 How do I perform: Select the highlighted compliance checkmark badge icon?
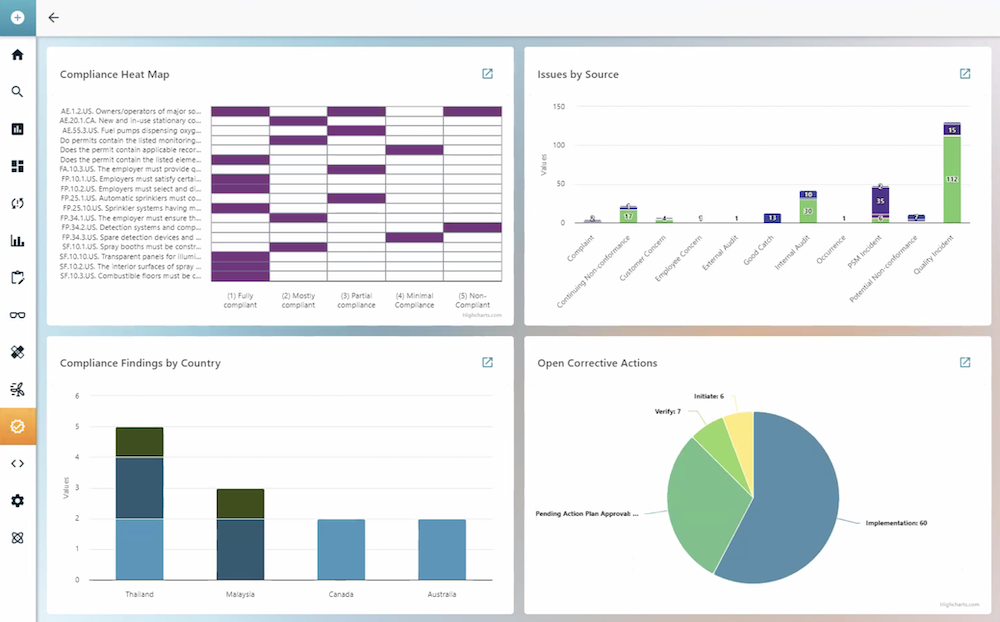click(17, 426)
